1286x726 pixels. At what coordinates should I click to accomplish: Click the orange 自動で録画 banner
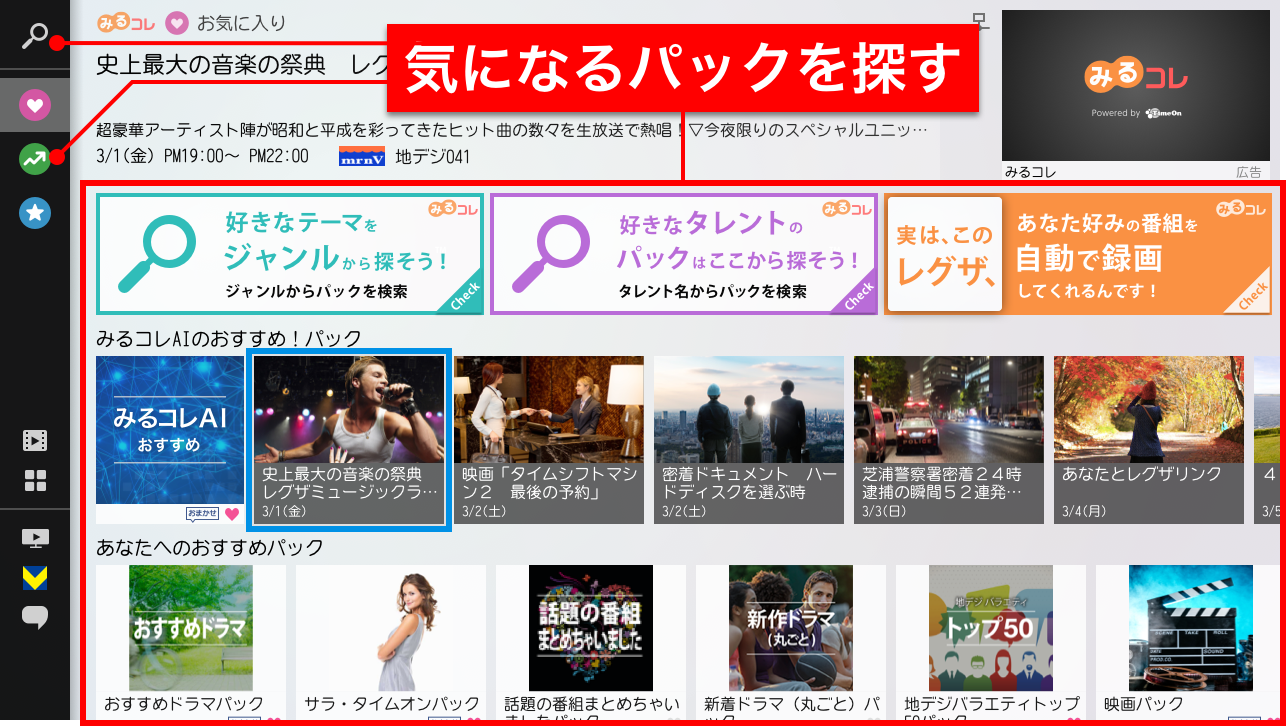coord(1078,254)
